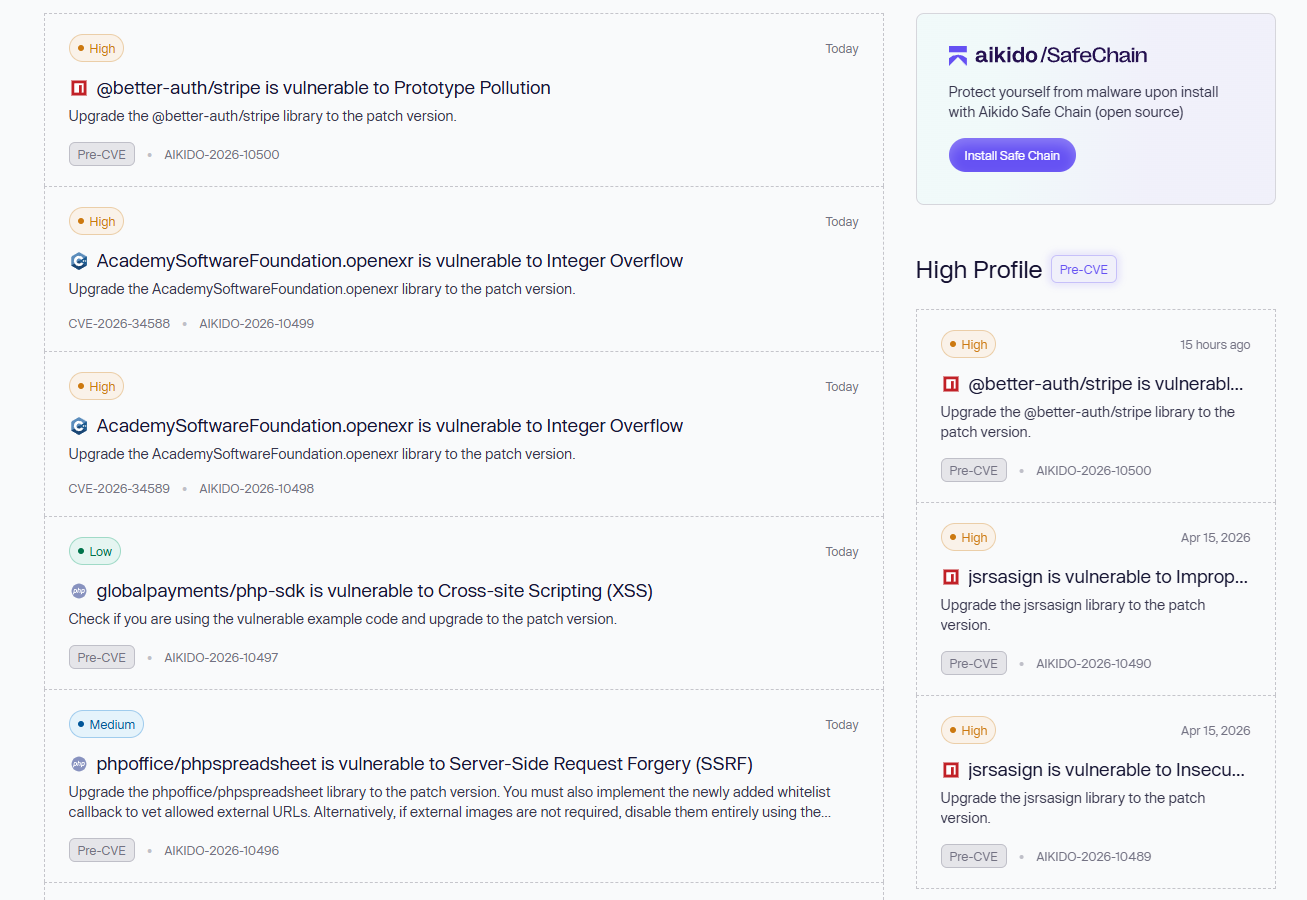
Task: Click the Aikido logo mark in SafeChain banner
Action: click(x=958, y=55)
